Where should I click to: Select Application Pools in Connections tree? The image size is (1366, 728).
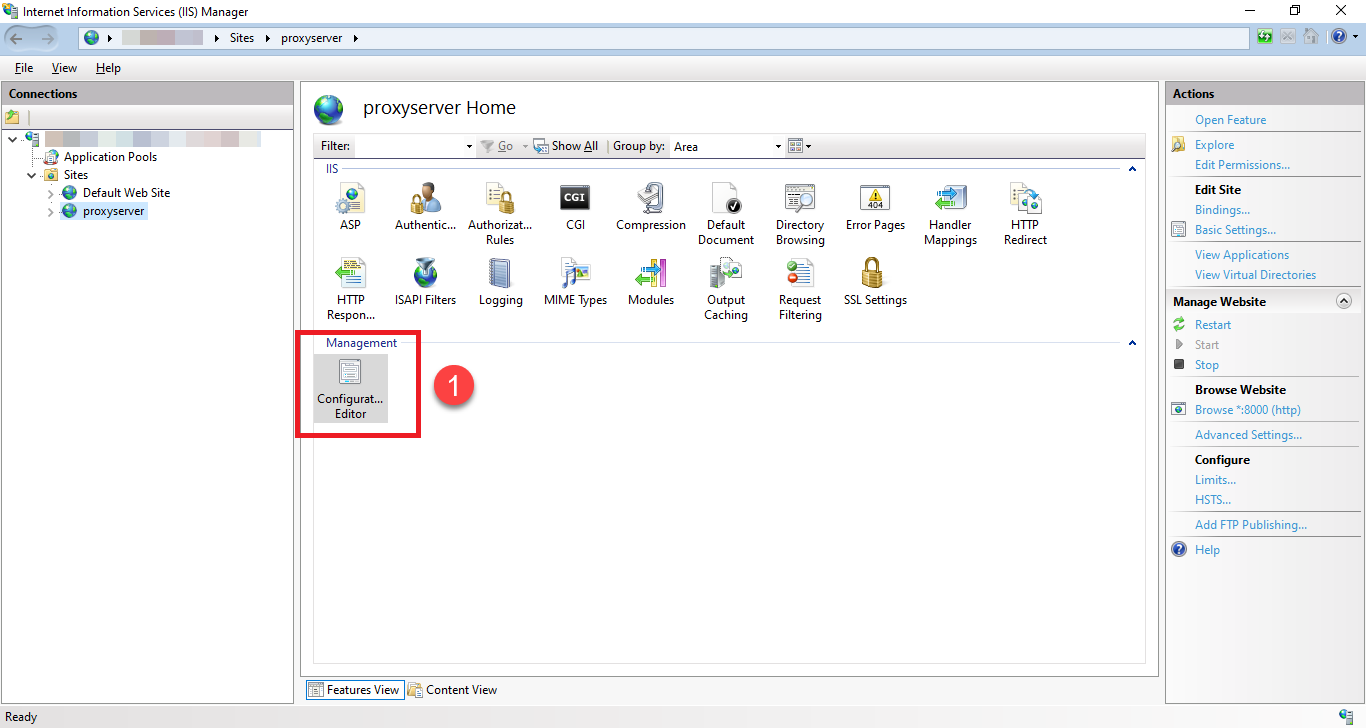coord(110,157)
